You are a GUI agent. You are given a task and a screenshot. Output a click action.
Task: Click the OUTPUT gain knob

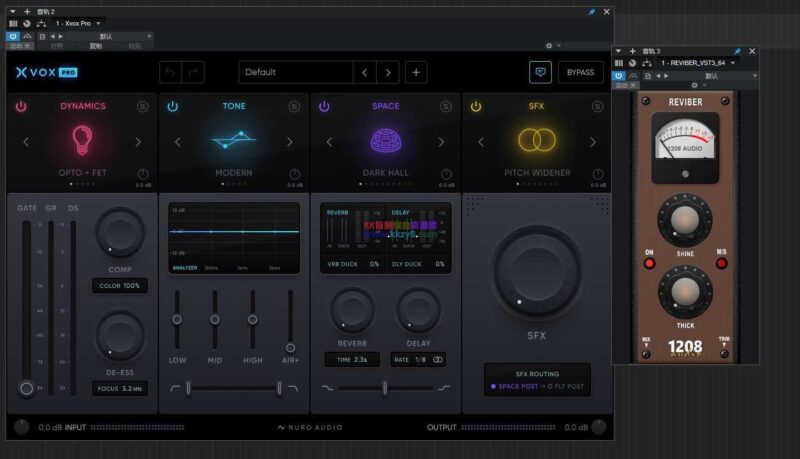coord(598,427)
